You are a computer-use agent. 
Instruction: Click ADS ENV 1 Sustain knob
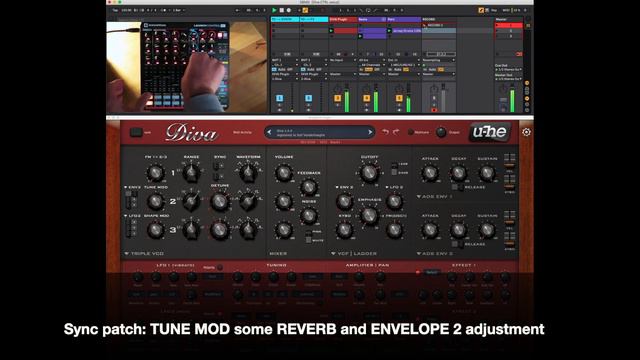(487, 173)
